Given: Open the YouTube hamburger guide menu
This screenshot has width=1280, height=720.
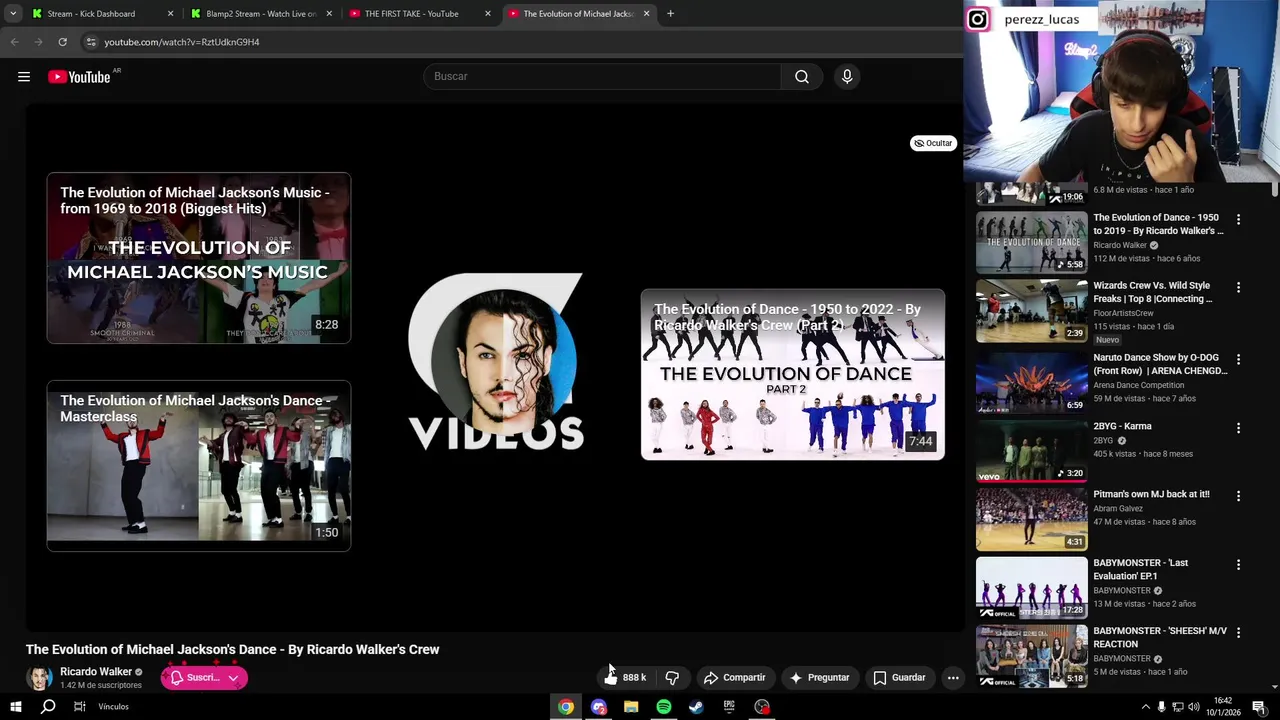Looking at the screenshot, I should coord(24,77).
